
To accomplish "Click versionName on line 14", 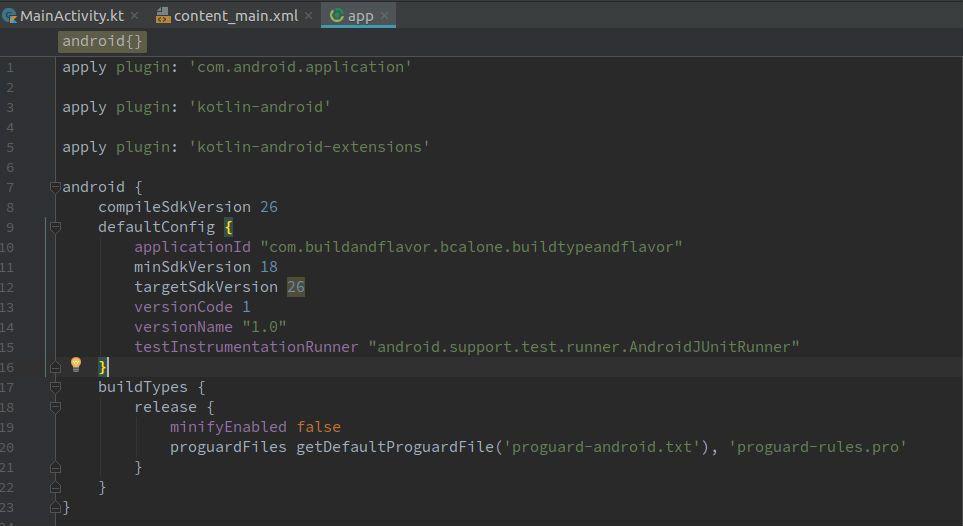I will pyautogui.click(x=184, y=326).
